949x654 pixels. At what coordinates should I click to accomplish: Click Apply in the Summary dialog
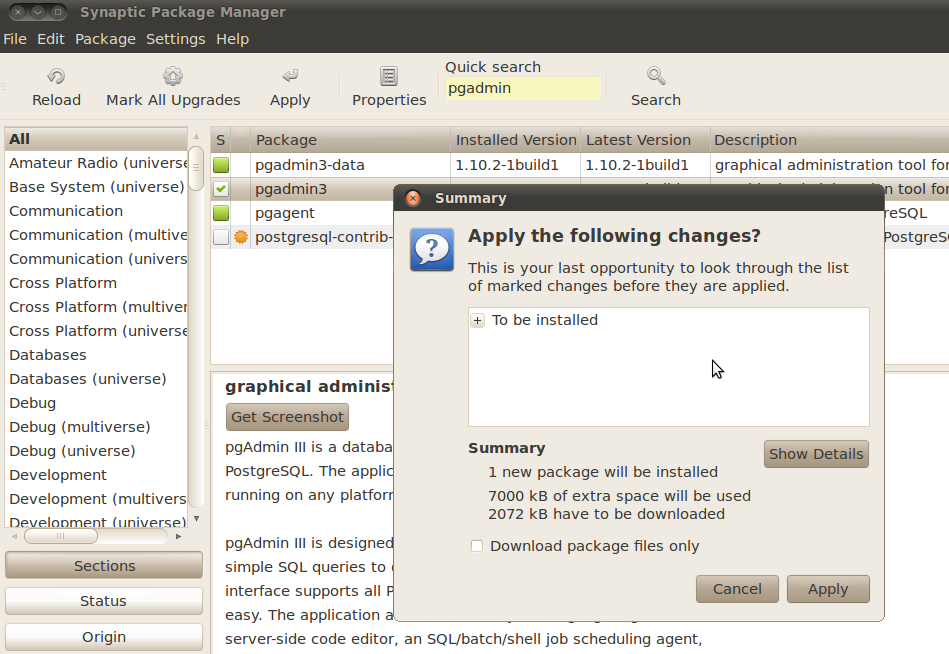828,589
